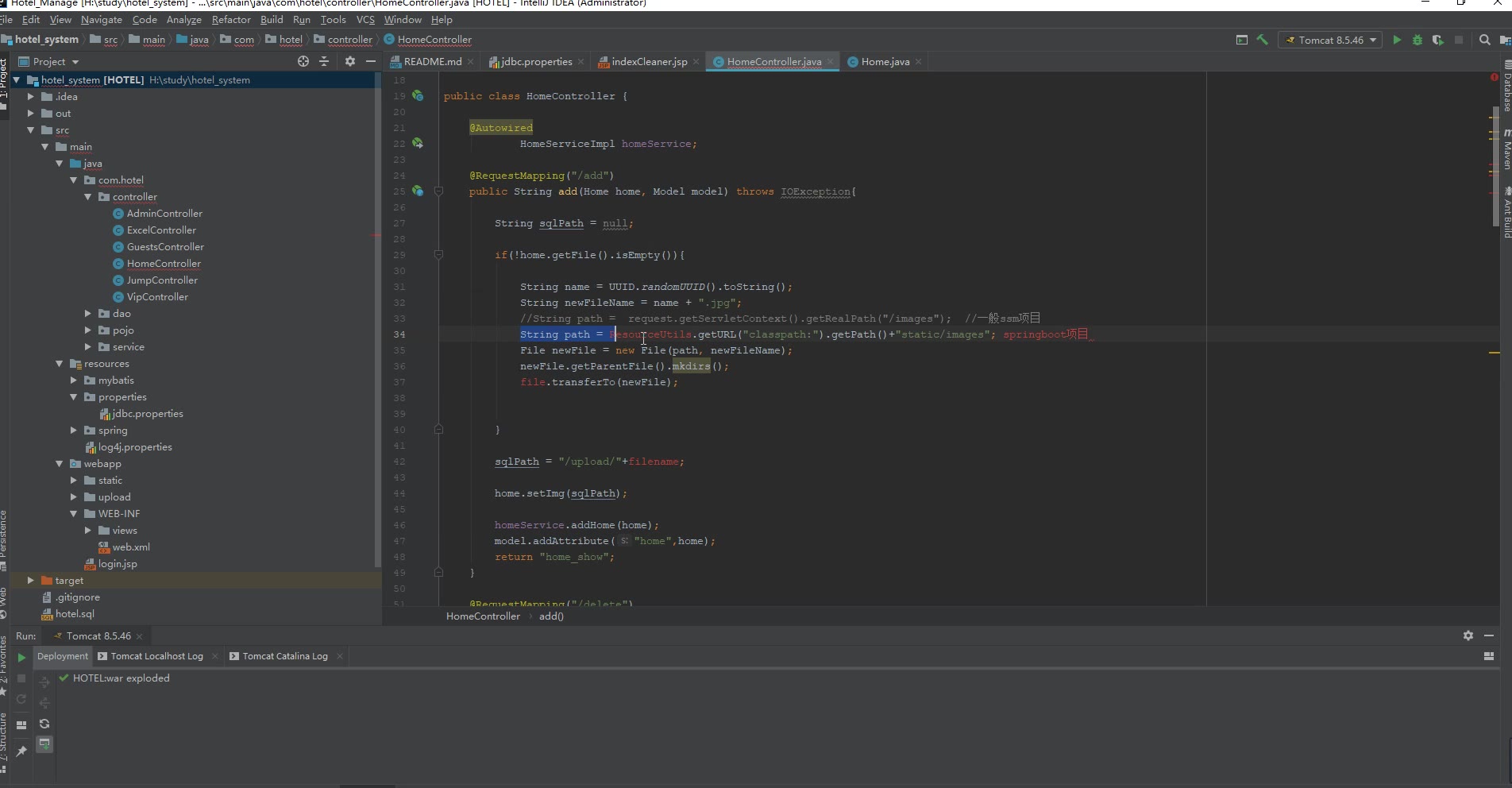
Task: Click the request mapping gutter icon on line 25
Action: [418, 191]
